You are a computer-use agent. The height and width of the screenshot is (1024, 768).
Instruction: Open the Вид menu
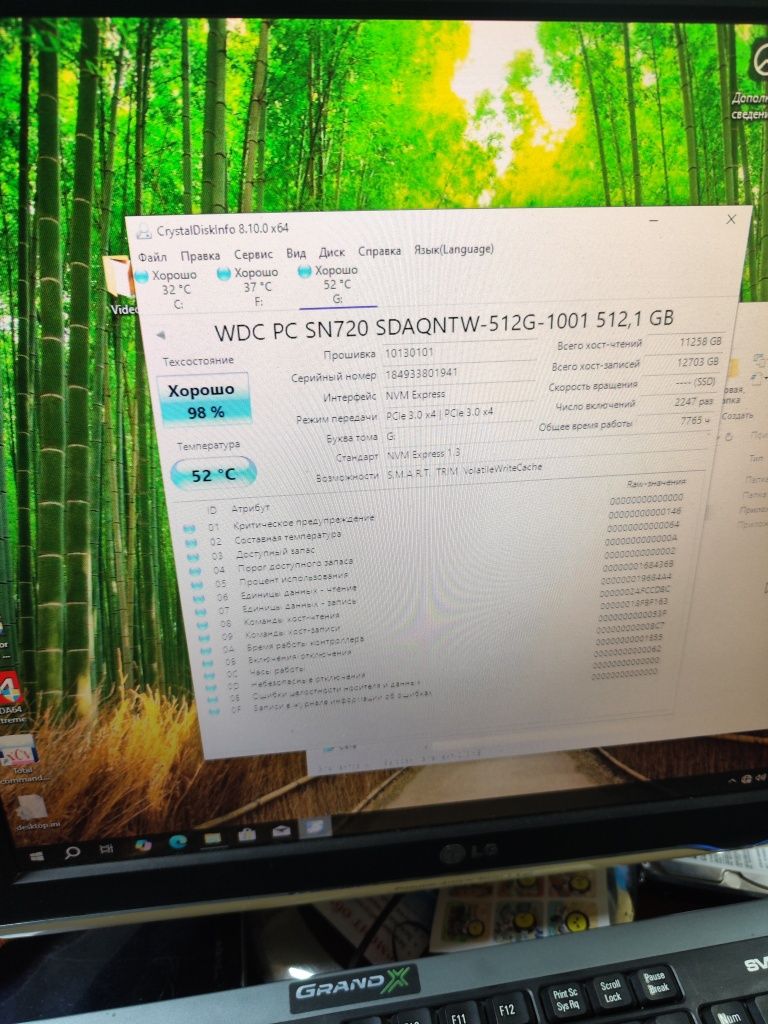[296, 253]
